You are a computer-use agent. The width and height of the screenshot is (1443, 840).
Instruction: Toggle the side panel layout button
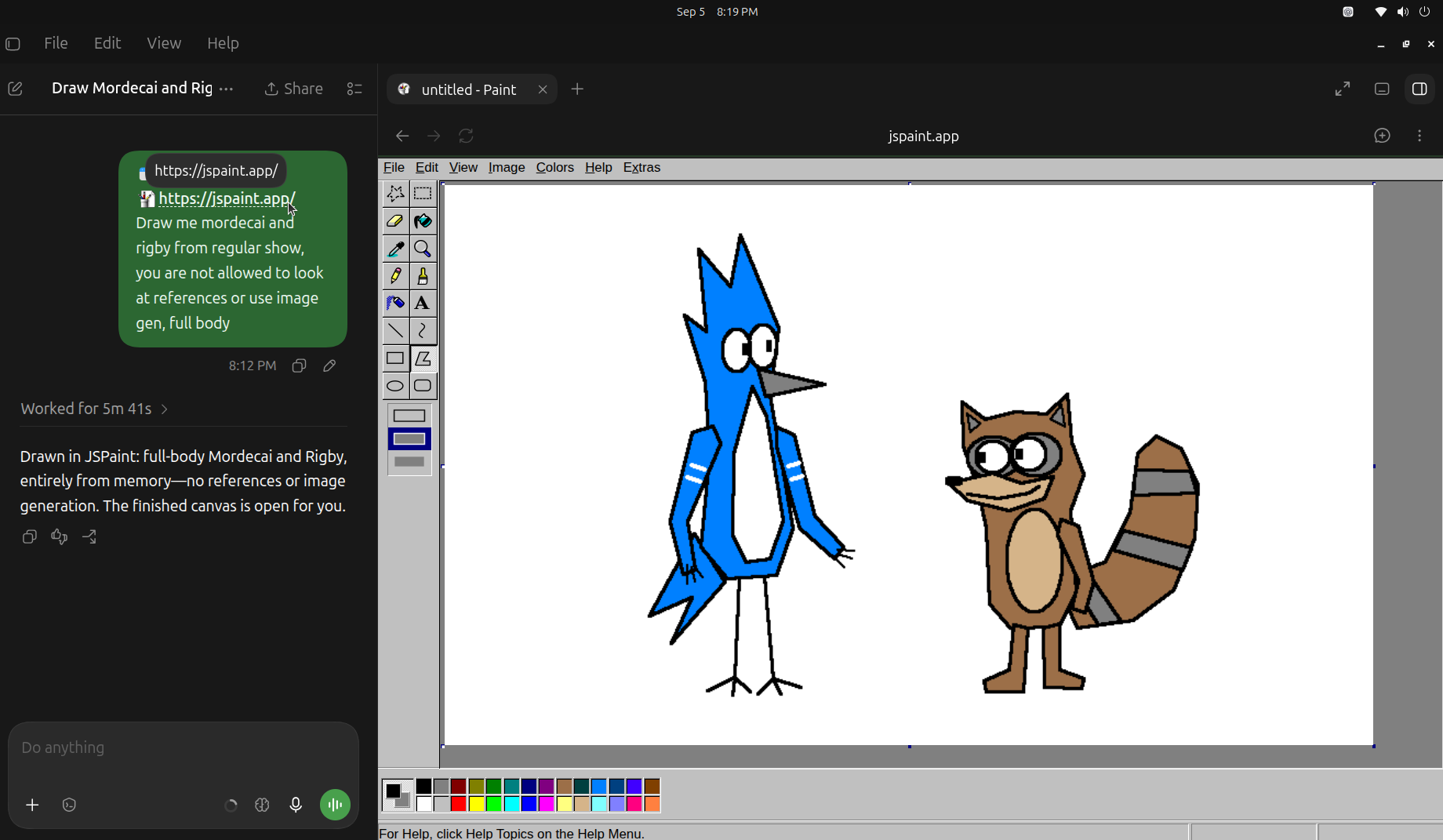[x=1419, y=89]
